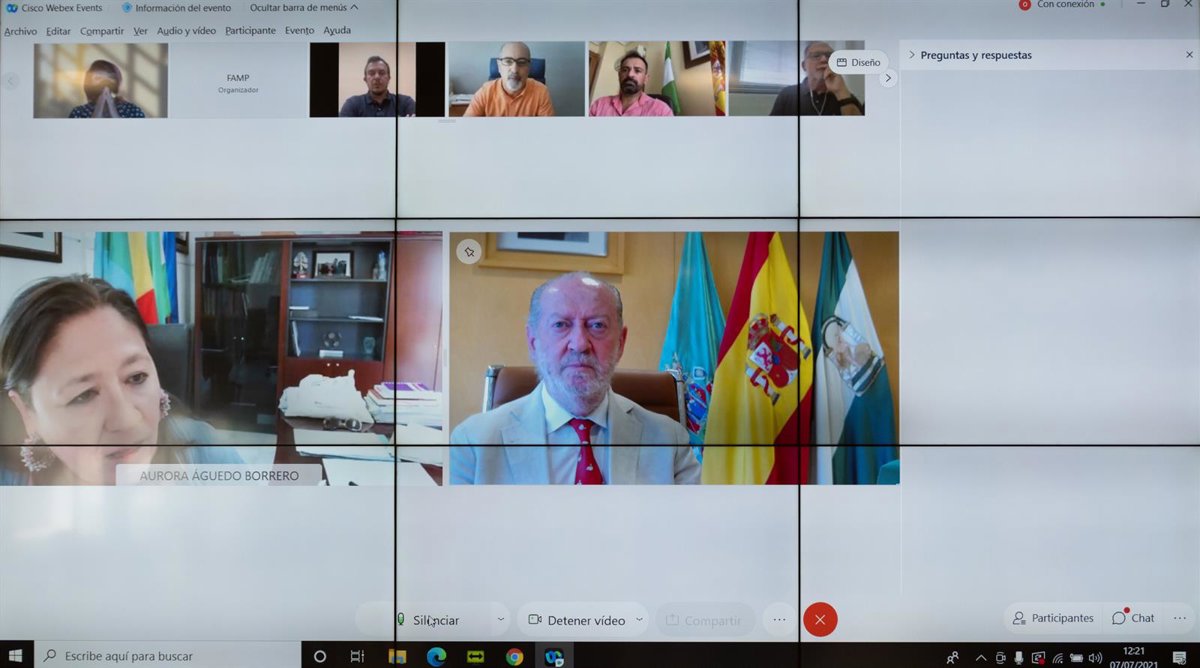Stop camera with Detener vídeo
Screen dimensions: 1200x668
(x=576, y=620)
